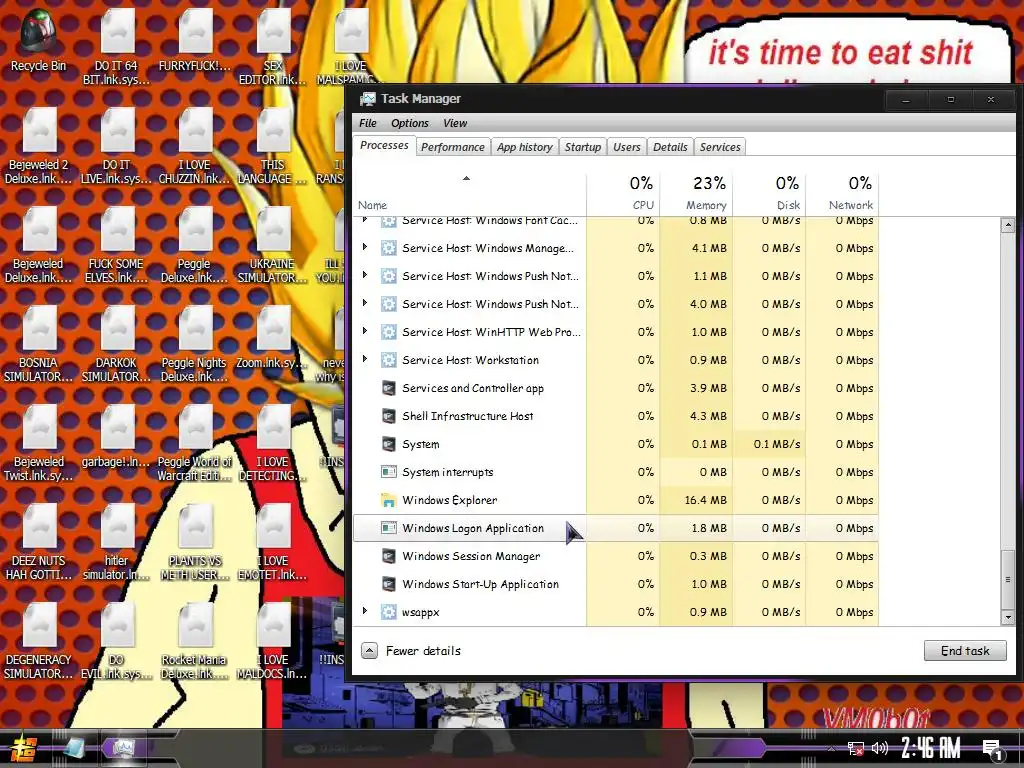
Task: Open the Options menu
Action: click(409, 123)
